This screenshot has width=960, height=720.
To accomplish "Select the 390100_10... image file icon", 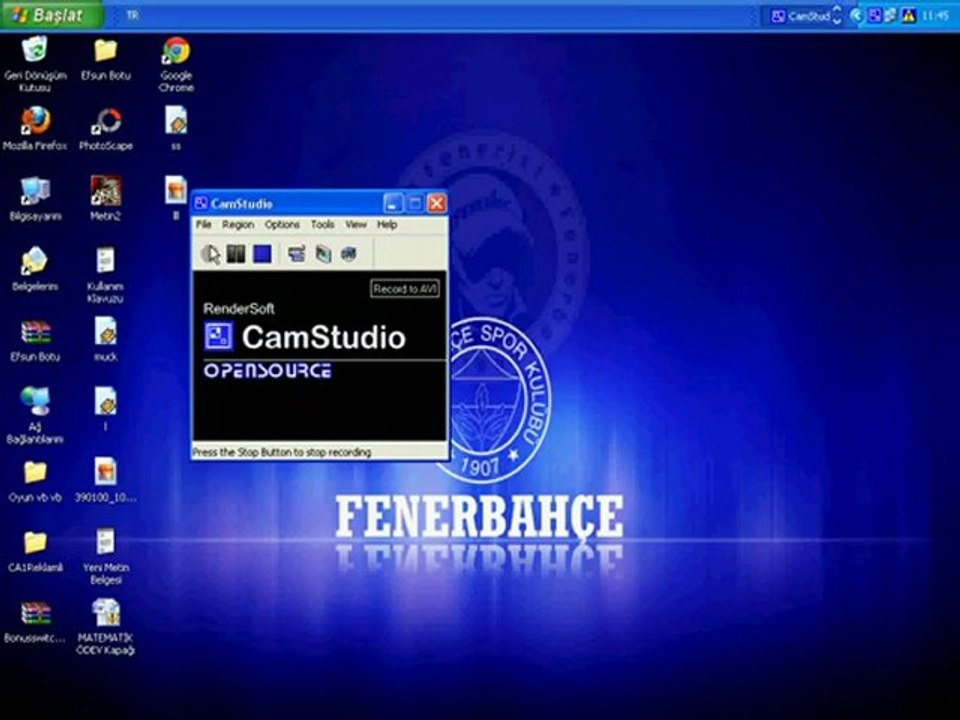I will (x=106, y=481).
